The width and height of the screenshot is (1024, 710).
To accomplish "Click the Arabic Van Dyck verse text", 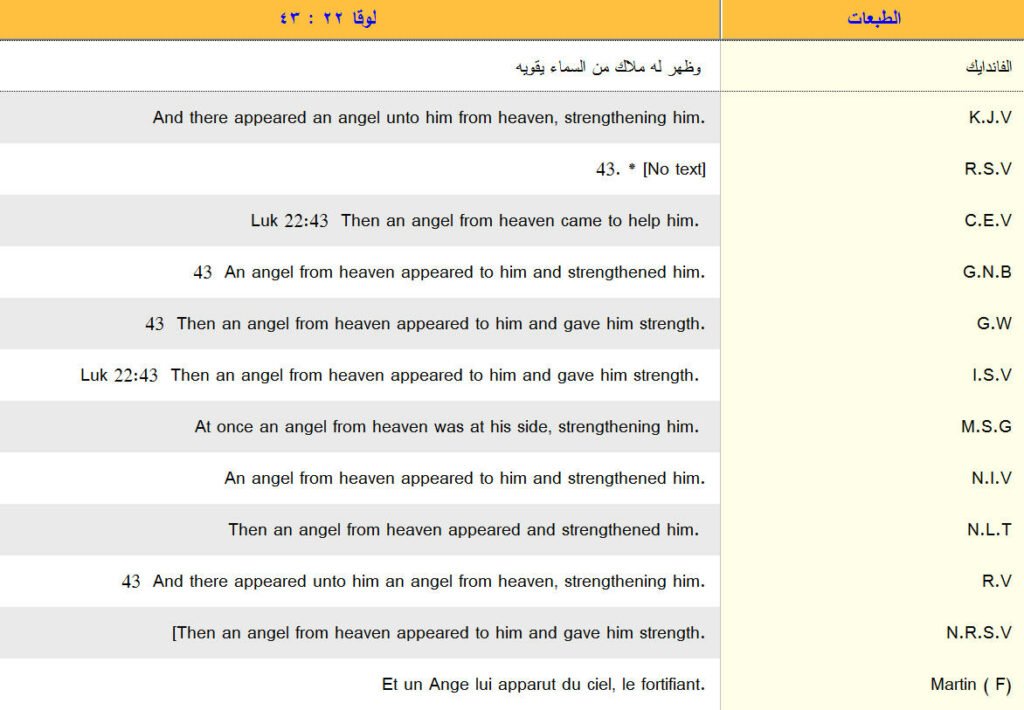I will tap(608, 67).
